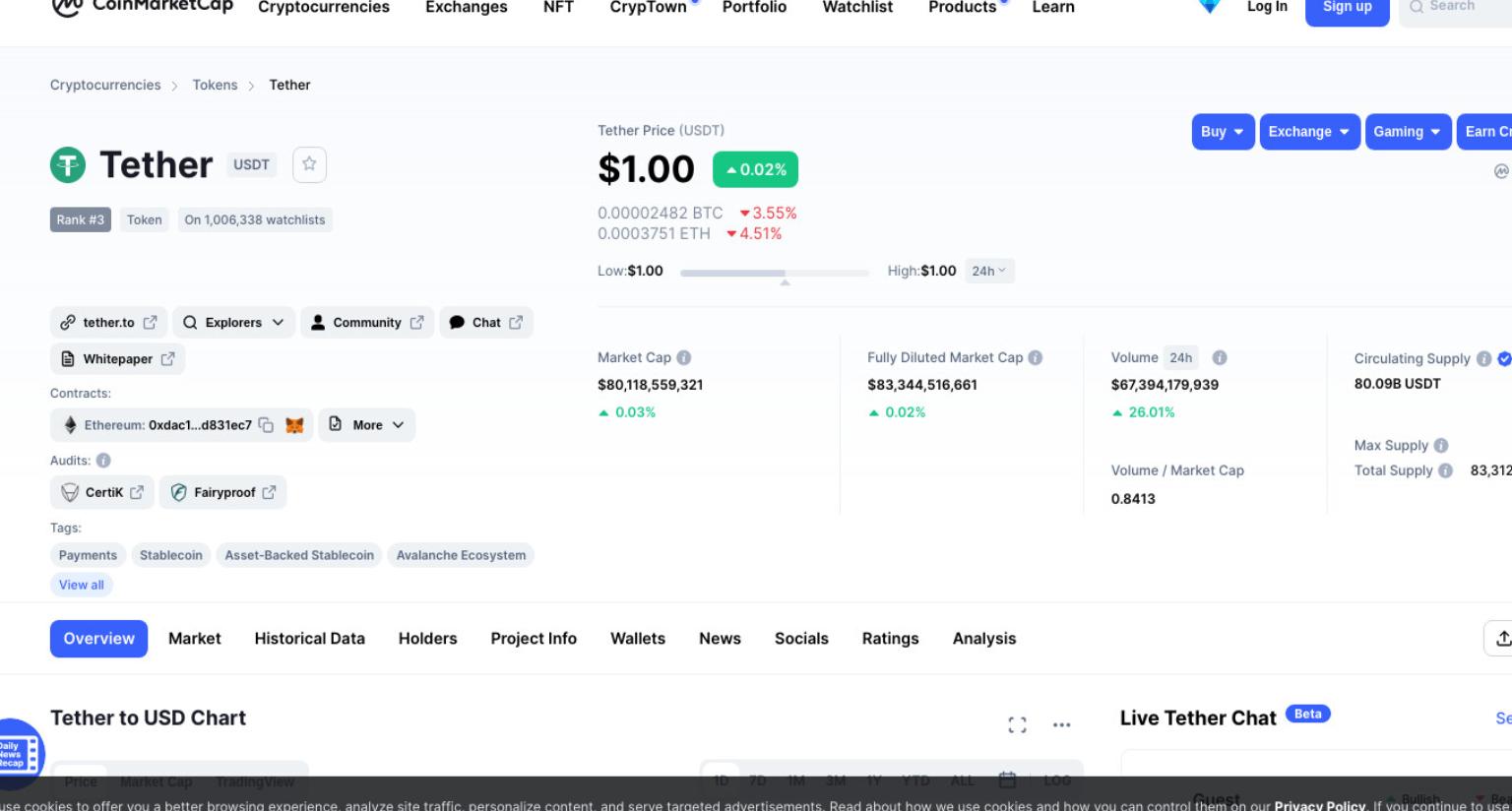Switch to Historical Data tab
1512x811 pixels.
[309, 638]
